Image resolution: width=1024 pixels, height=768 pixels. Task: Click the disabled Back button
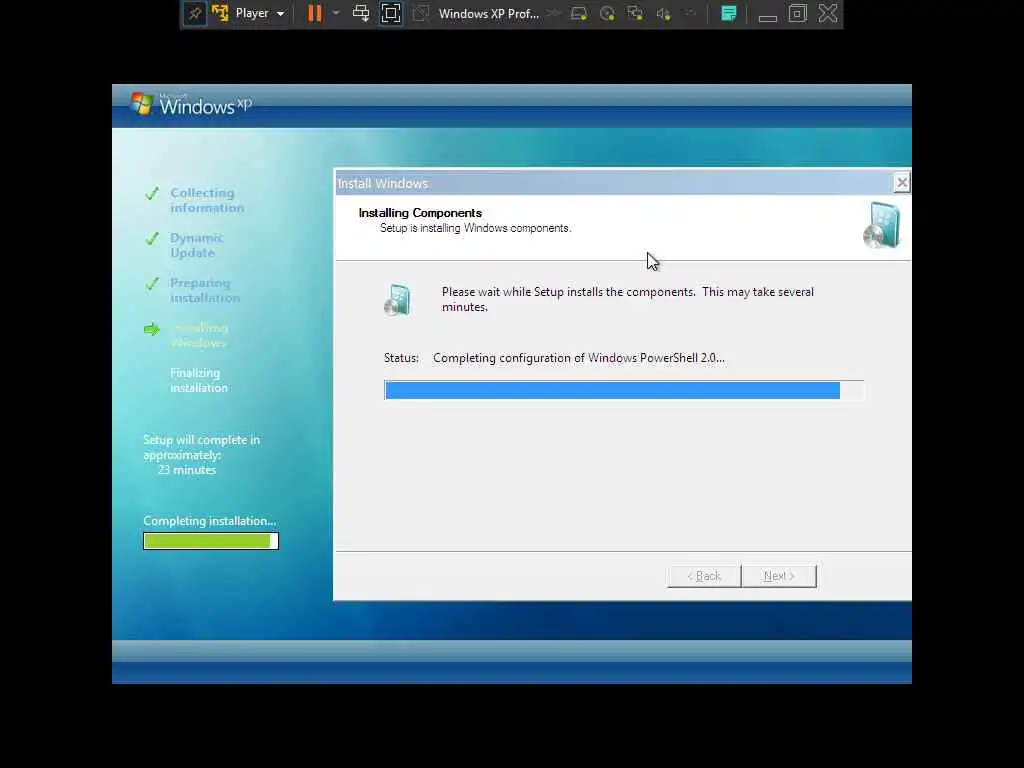(x=704, y=576)
